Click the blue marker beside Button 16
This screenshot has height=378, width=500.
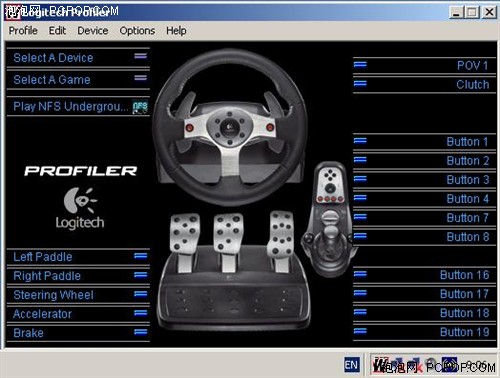pos(360,274)
